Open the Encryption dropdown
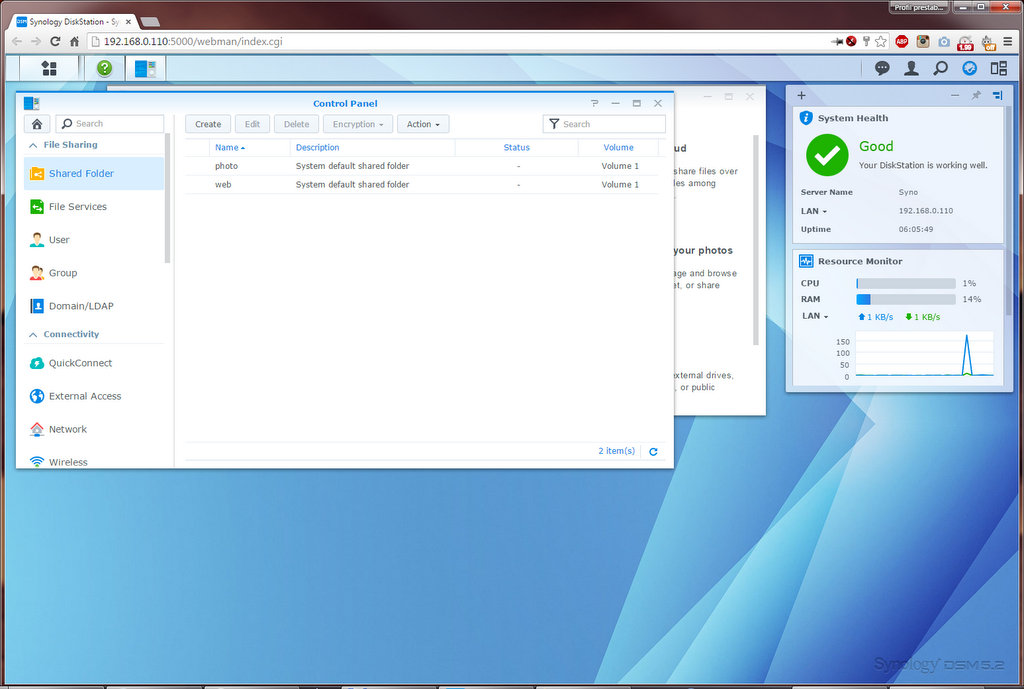The image size is (1024, 689). pos(358,124)
